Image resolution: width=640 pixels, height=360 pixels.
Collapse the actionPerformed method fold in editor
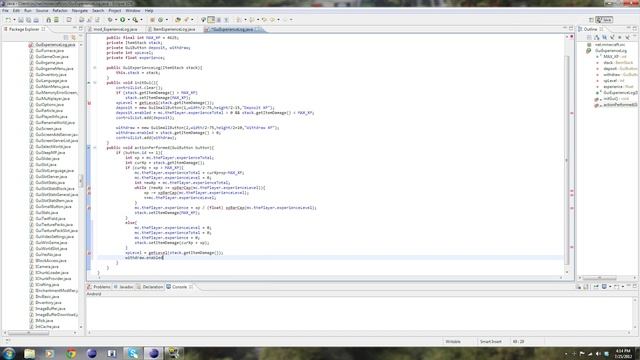point(95,148)
